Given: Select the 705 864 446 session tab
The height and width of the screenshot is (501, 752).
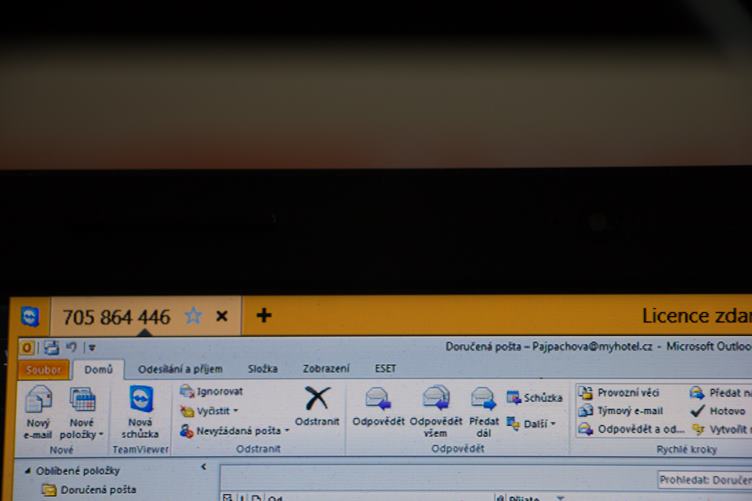Looking at the screenshot, I should [146, 316].
